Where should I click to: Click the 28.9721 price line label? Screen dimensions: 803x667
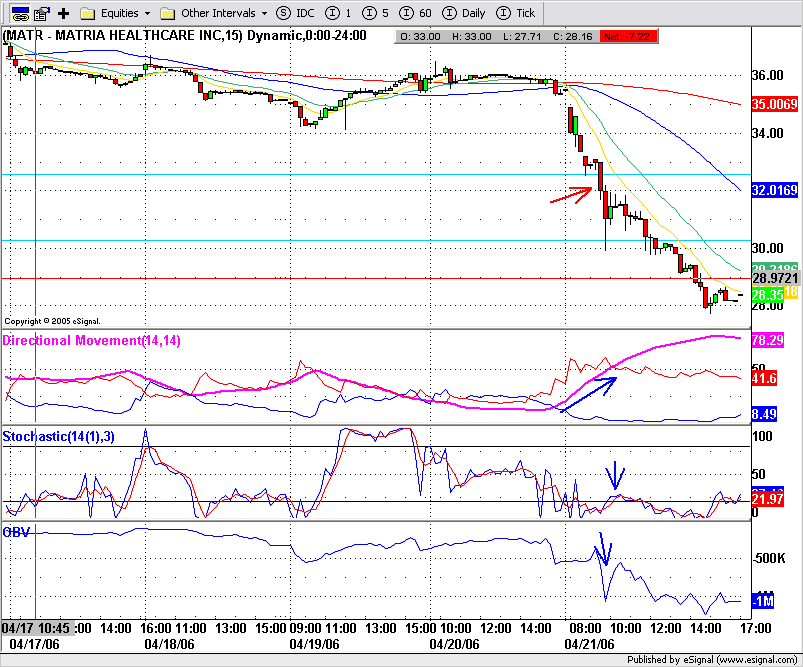tap(775, 278)
